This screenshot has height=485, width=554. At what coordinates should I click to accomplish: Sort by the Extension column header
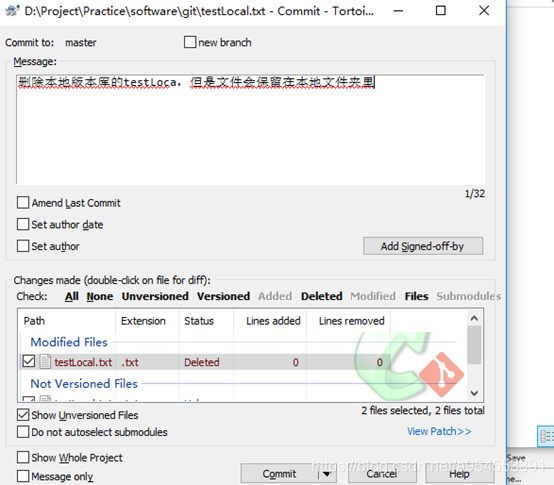tap(147, 321)
